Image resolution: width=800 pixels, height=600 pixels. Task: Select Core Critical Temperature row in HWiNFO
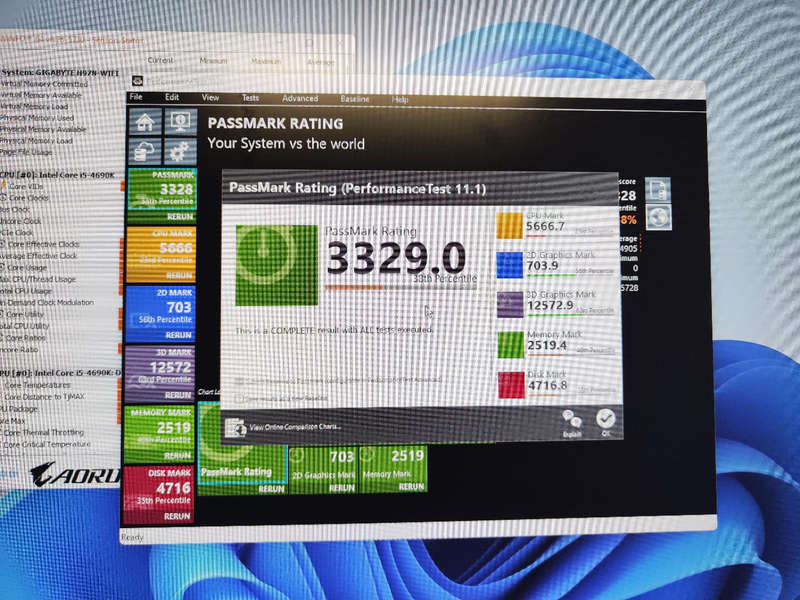click(x=47, y=444)
